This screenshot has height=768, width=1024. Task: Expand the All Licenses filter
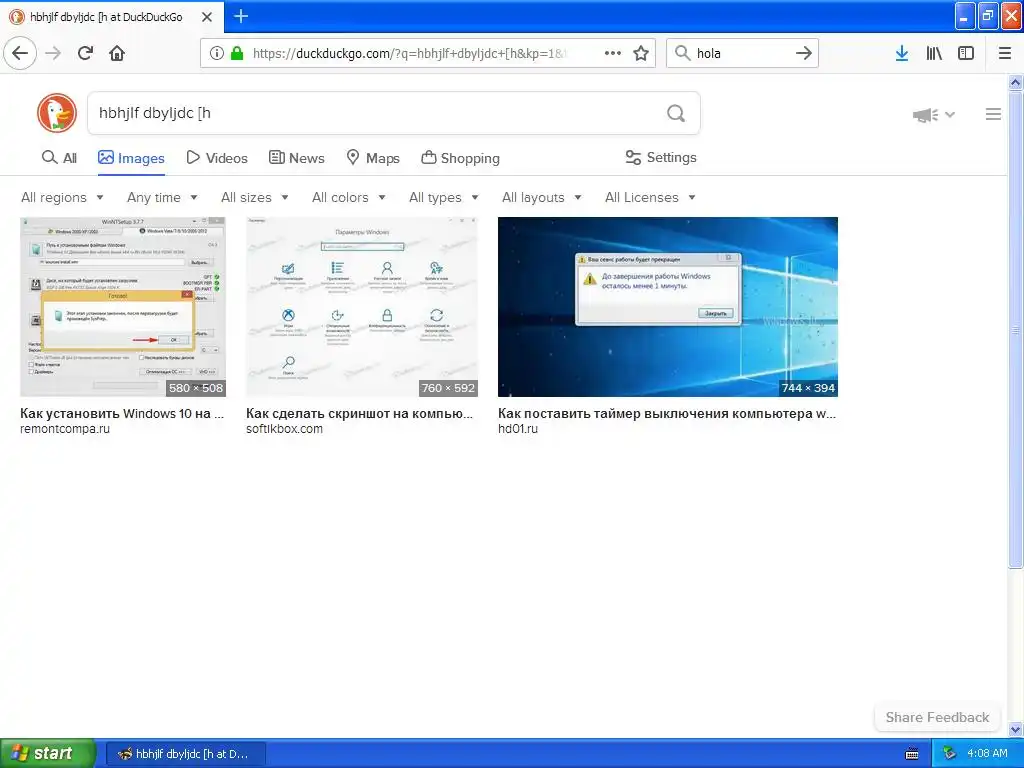pos(650,197)
